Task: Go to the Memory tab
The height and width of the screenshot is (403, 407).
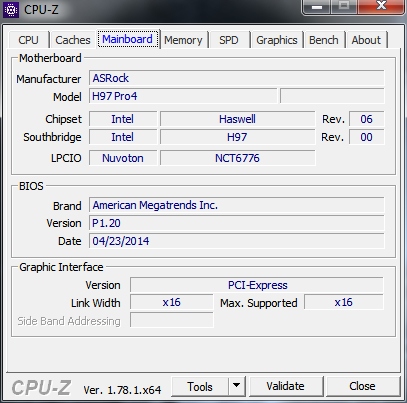Action: [x=183, y=40]
